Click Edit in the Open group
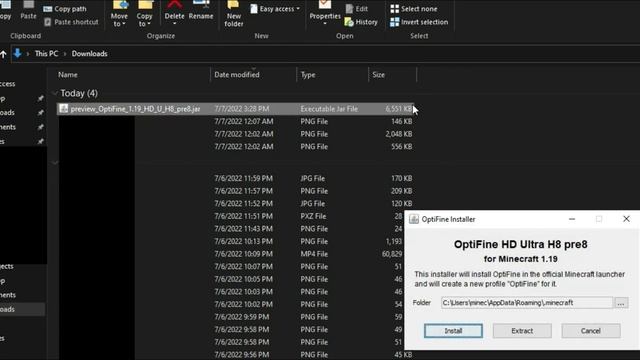 tap(357, 9)
